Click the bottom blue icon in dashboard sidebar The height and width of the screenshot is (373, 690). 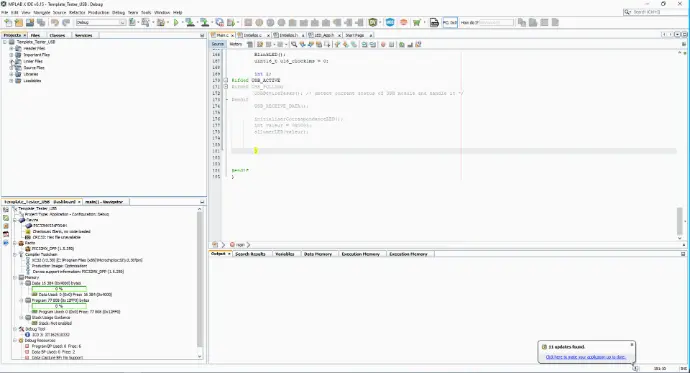click(6, 242)
